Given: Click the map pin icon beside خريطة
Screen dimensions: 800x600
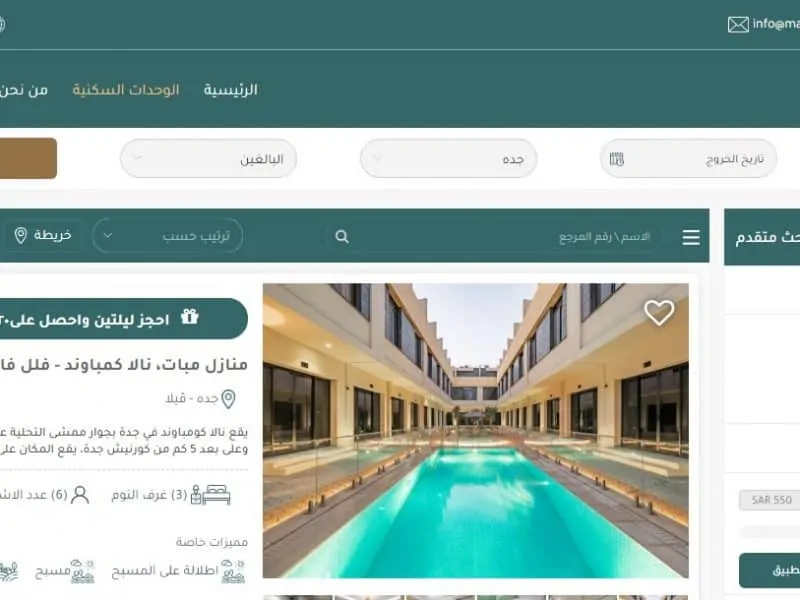Looking at the screenshot, I should click(x=20, y=235).
